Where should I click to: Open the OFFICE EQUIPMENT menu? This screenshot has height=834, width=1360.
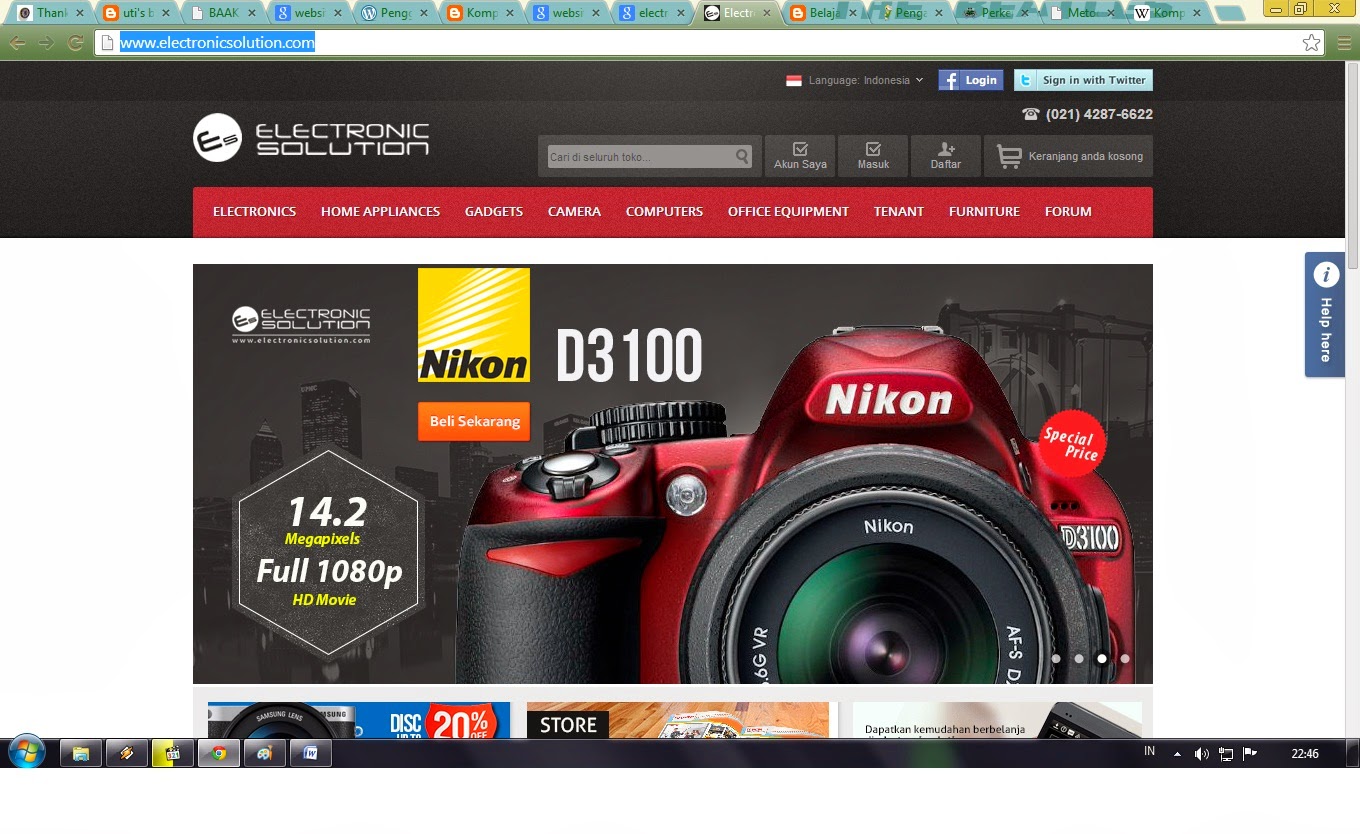click(x=788, y=211)
